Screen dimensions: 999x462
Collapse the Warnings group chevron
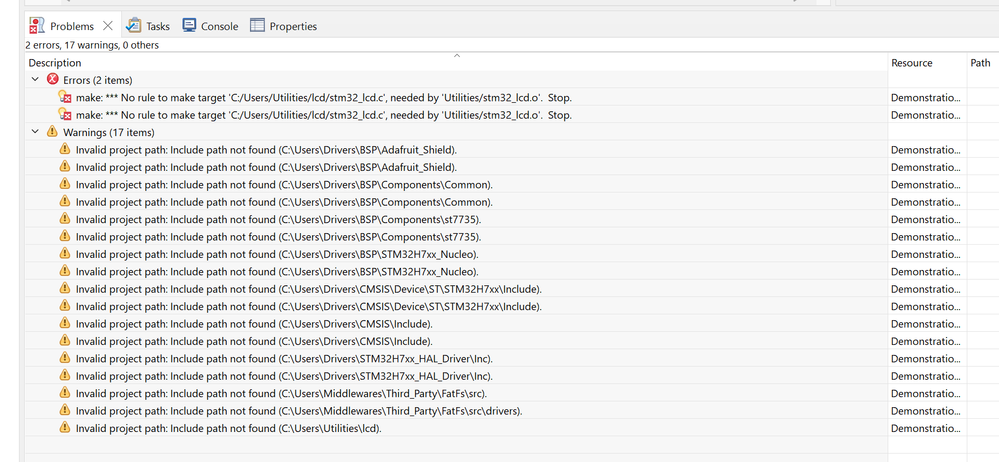tap(35, 133)
